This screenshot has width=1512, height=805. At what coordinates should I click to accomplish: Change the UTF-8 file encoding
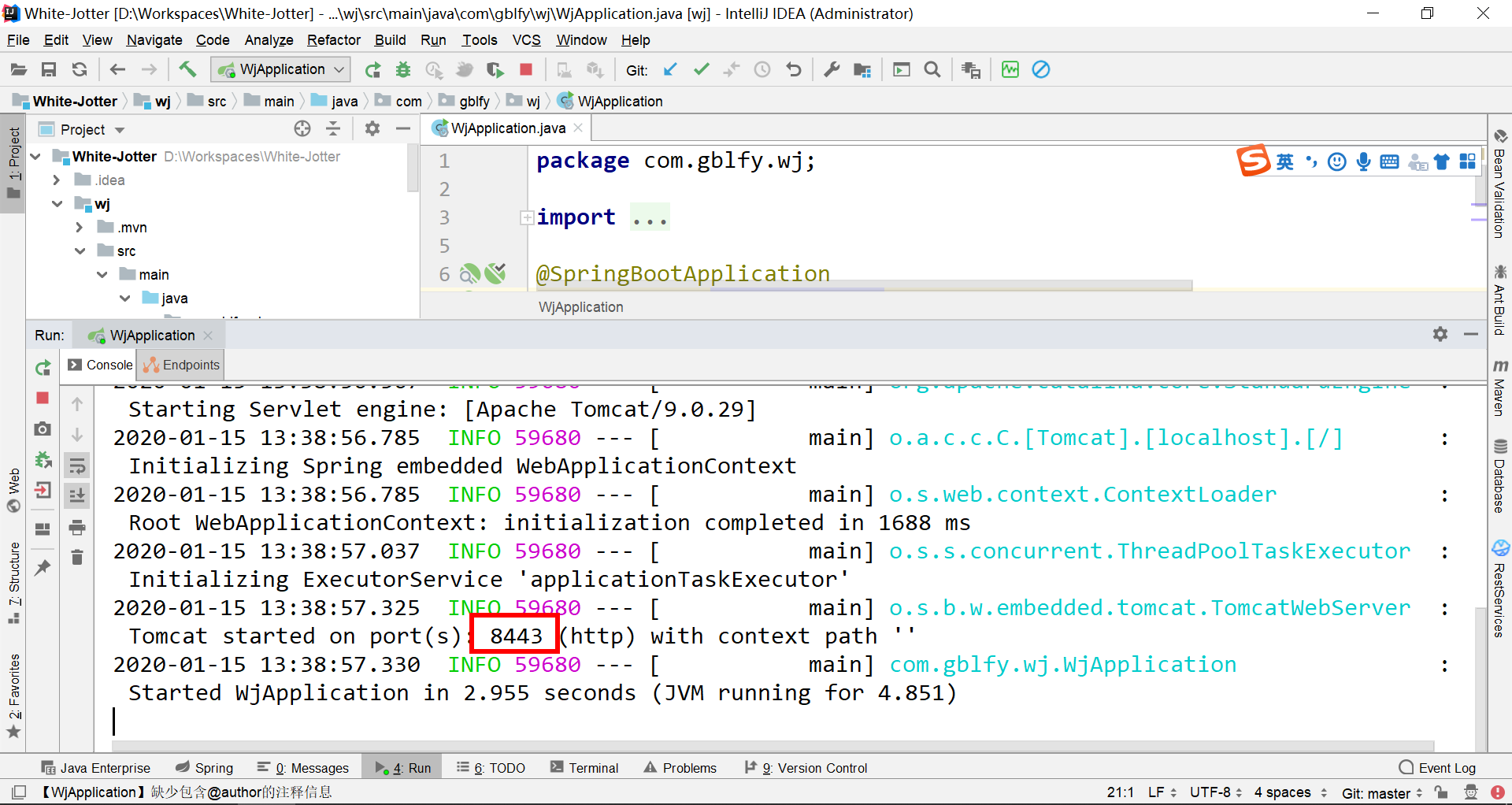[x=1216, y=792]
